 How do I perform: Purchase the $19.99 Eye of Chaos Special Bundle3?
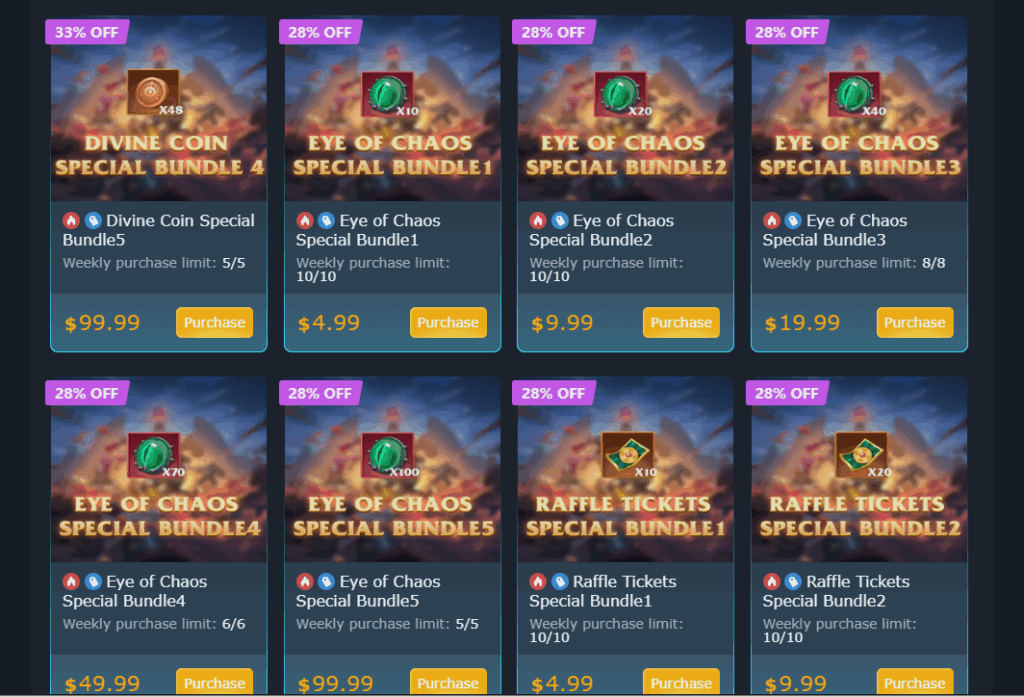coord(915,323)
